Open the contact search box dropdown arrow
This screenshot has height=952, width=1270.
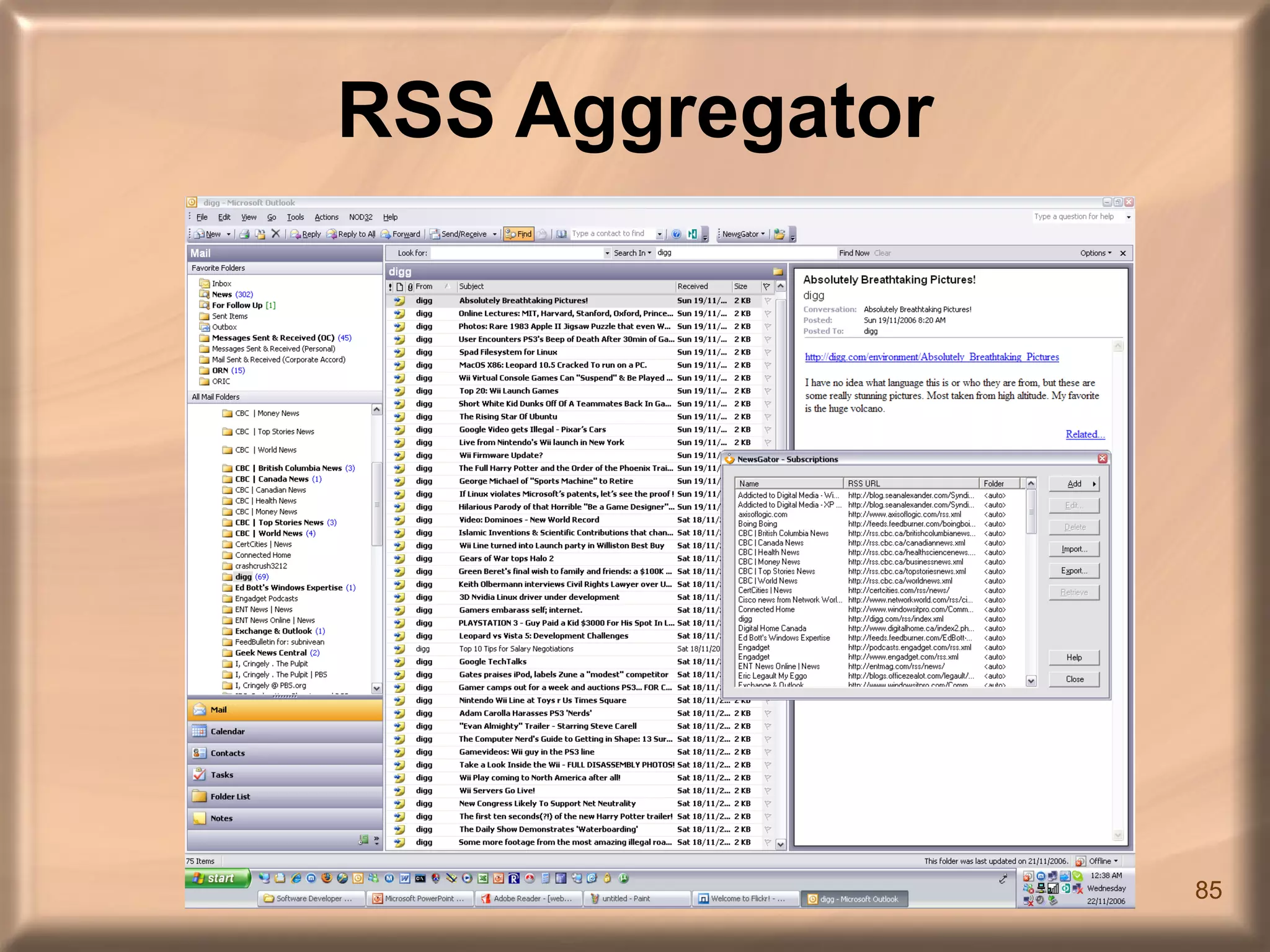click(x=659, y=234)
